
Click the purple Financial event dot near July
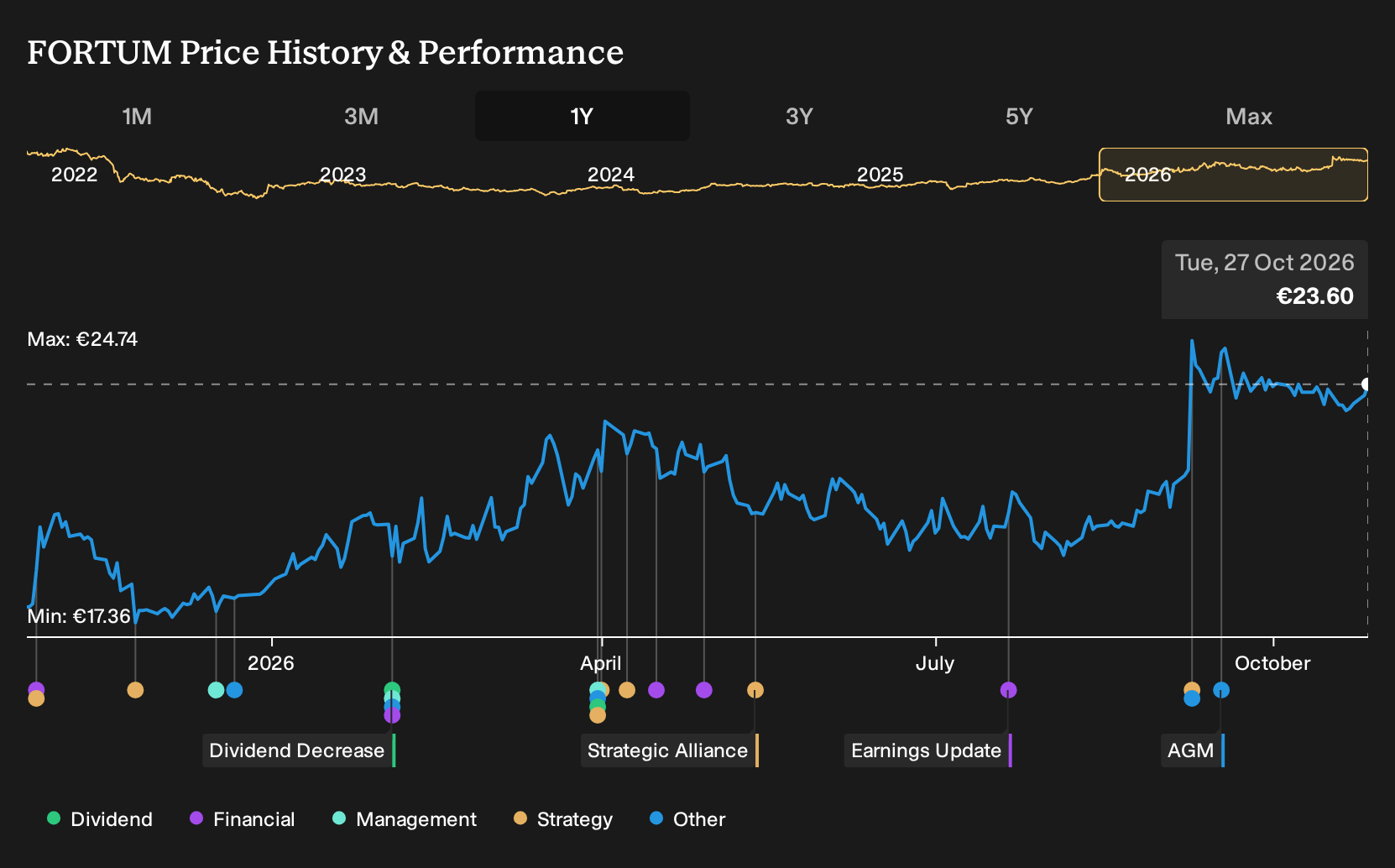tap(1009, 690)
